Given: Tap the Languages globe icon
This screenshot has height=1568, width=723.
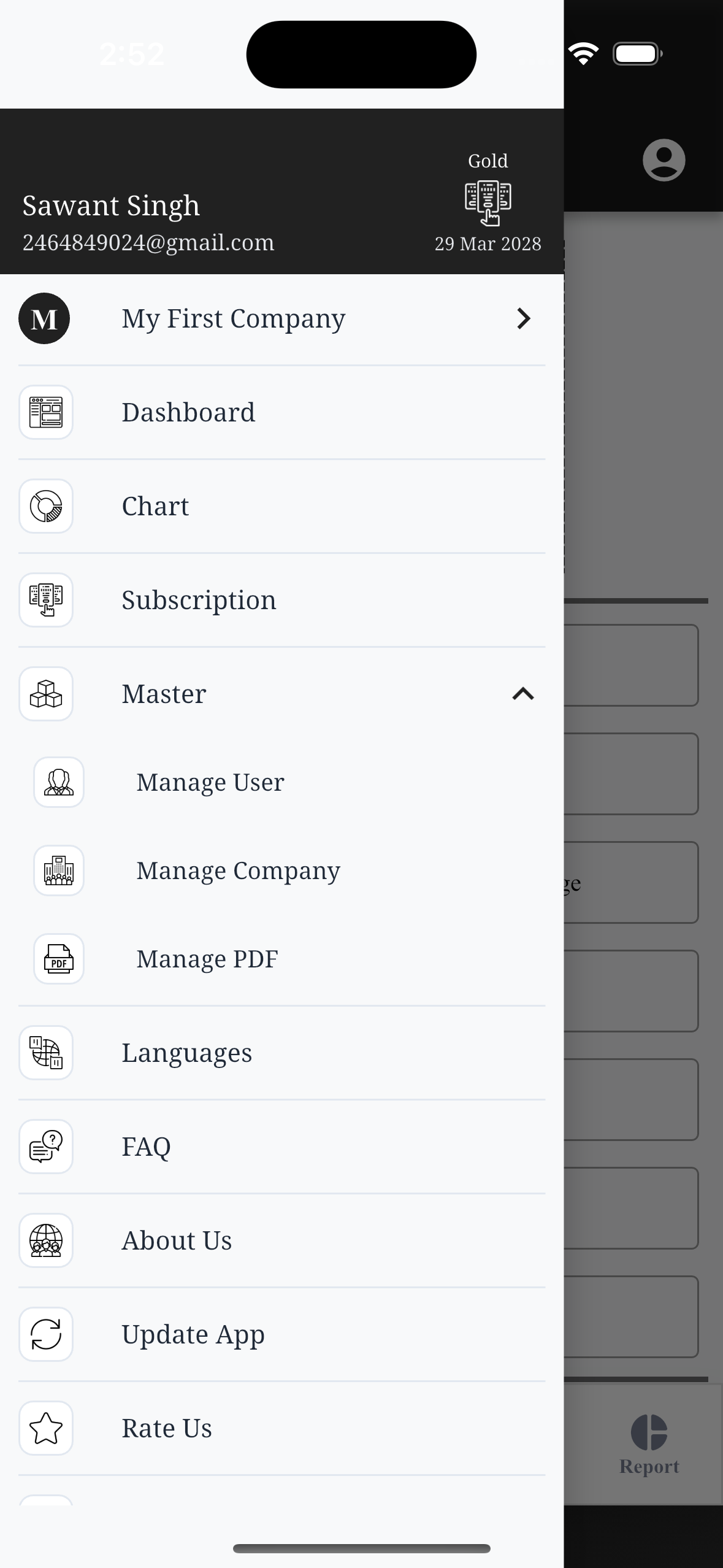Looking at the screenshot, I should point(46,1053).
